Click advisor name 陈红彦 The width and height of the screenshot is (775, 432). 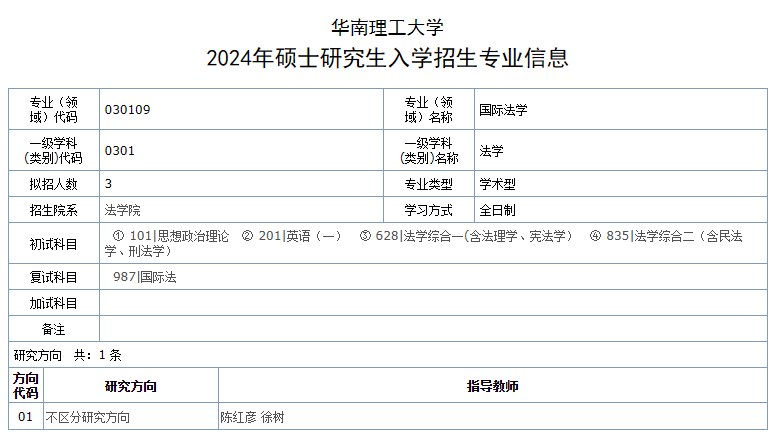coord(239,417)
